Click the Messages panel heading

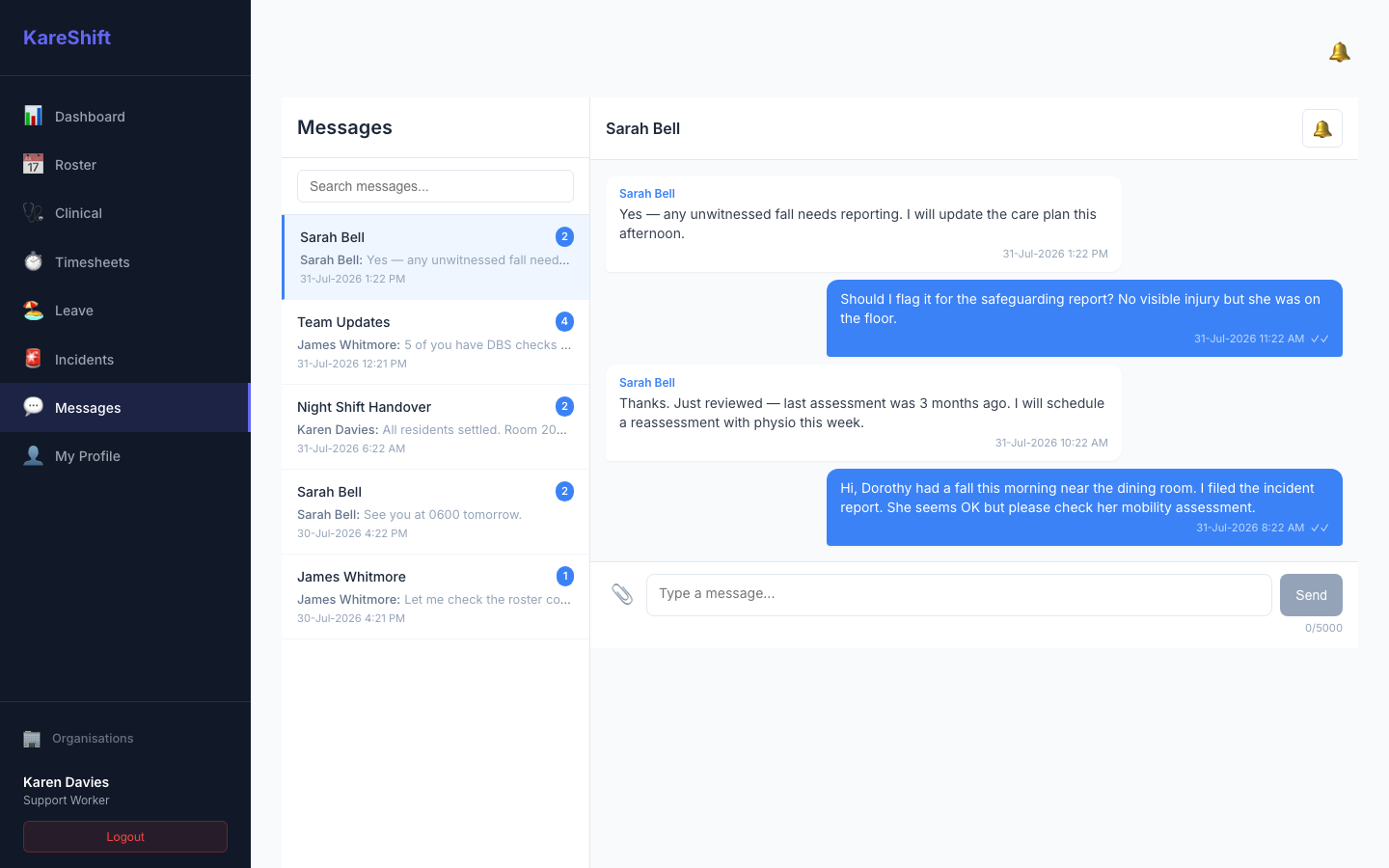344,127
